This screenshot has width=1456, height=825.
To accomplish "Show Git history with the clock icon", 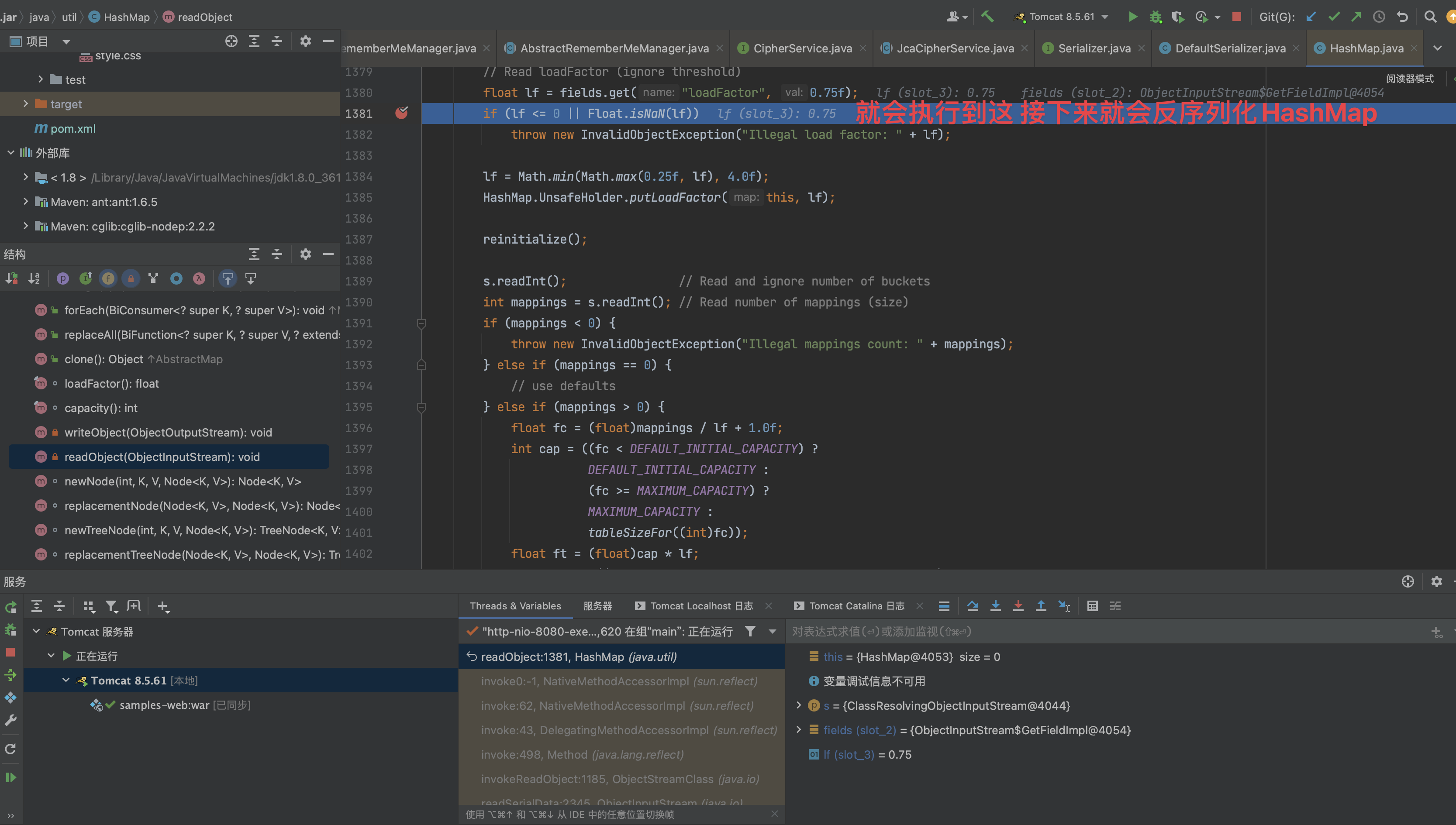I will (1379, 17).
